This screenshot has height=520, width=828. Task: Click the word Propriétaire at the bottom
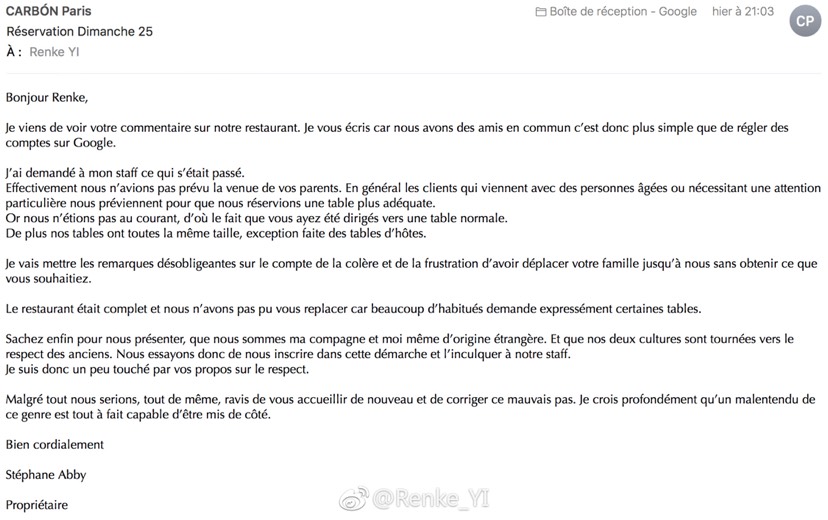[x=37, y=505]
